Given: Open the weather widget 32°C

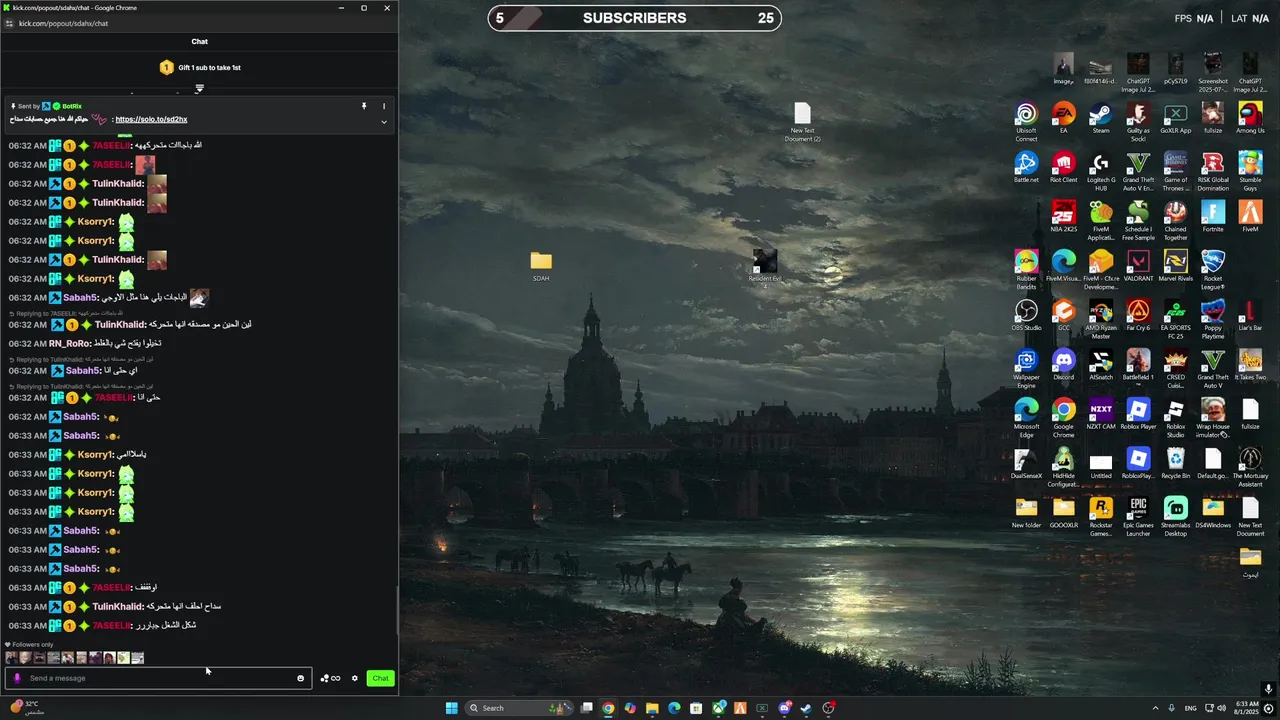Looking at the screenshot, I should 26,708.
